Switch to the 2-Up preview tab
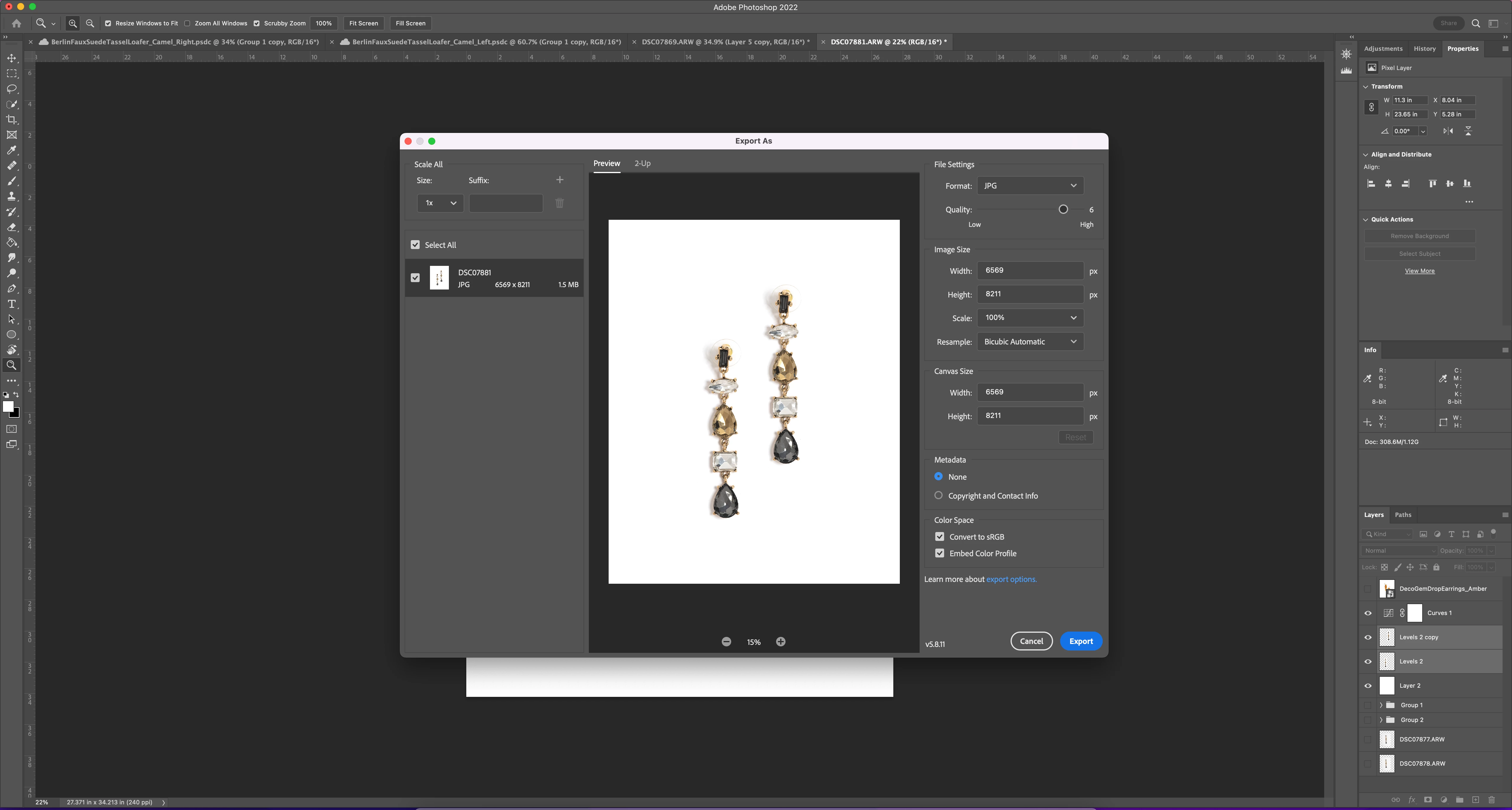The width and height of the screenshot is (1512, 810). [x=642, y=163]
